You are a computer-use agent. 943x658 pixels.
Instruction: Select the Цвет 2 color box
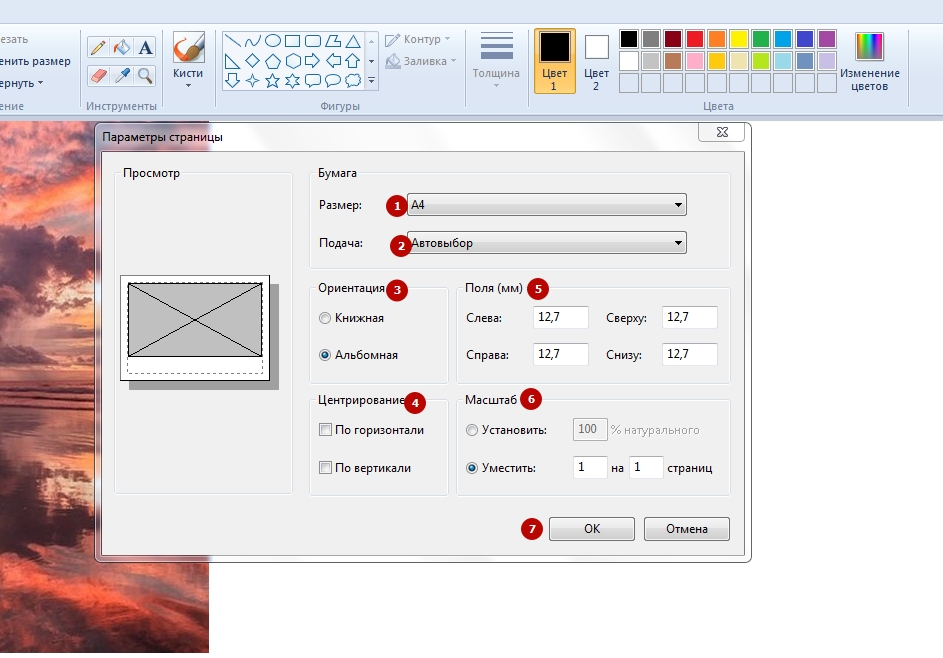click(x=597, y=59)
